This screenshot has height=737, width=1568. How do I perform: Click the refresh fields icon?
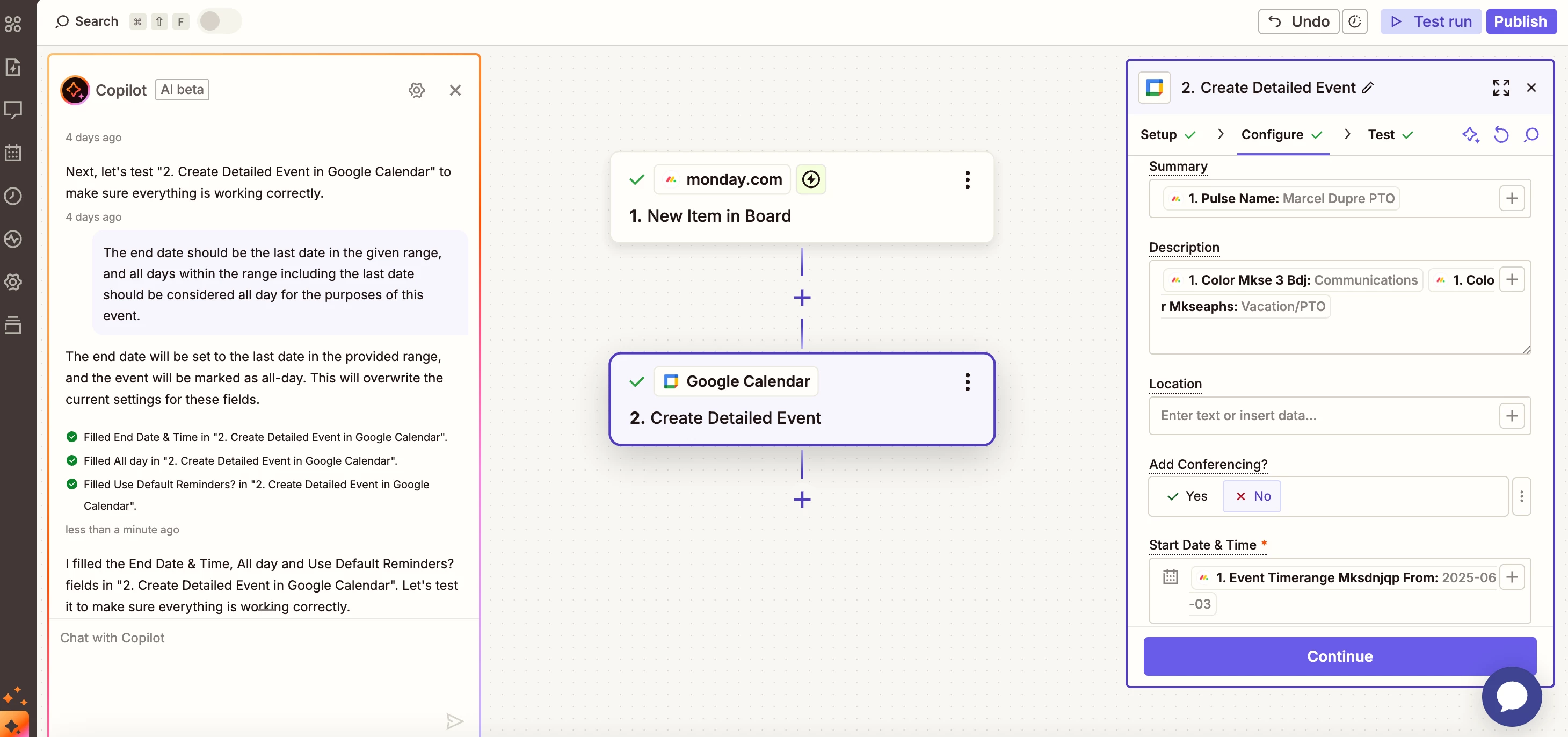click(x=1501, y=135)
